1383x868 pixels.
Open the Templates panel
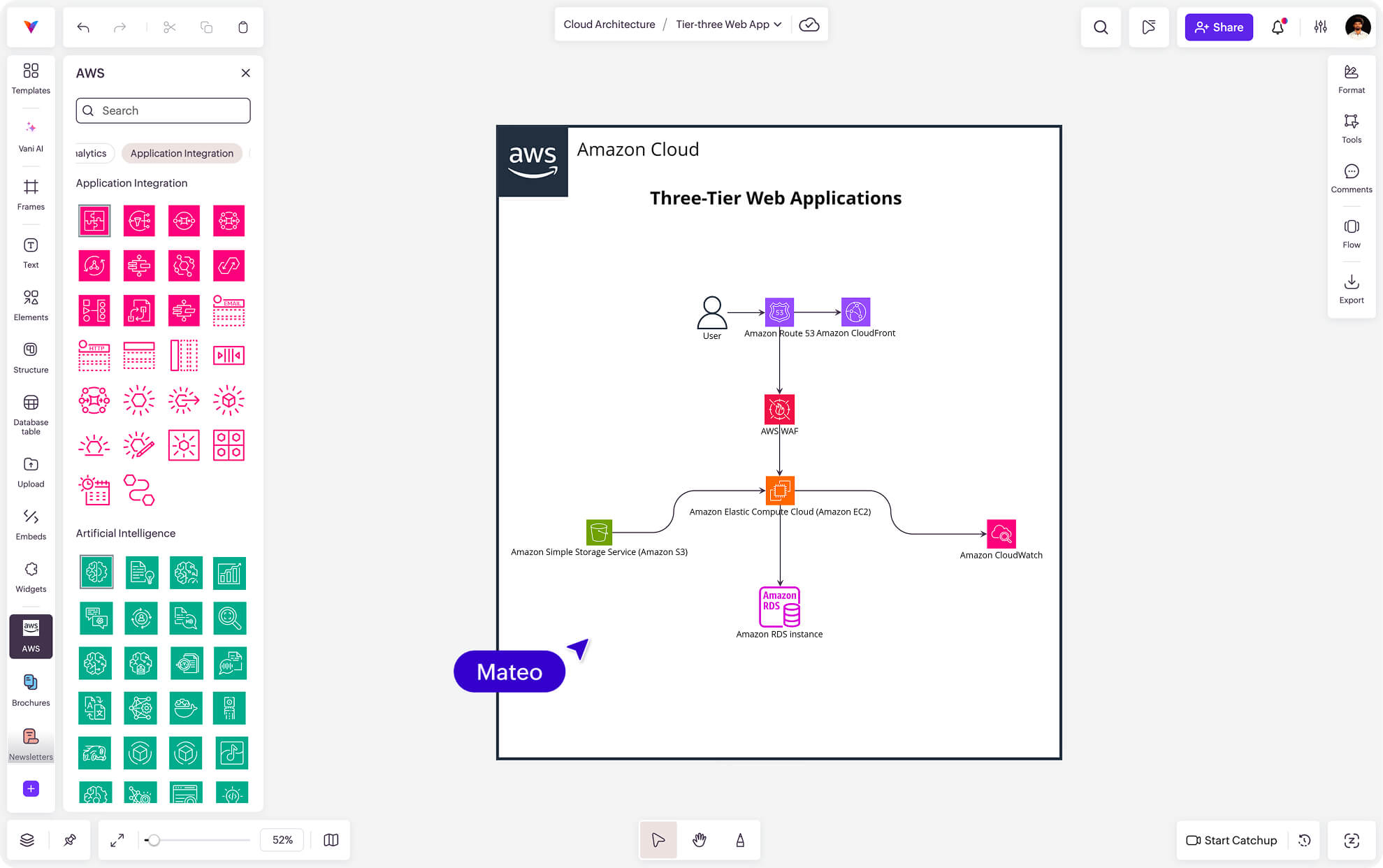(31, 78)
